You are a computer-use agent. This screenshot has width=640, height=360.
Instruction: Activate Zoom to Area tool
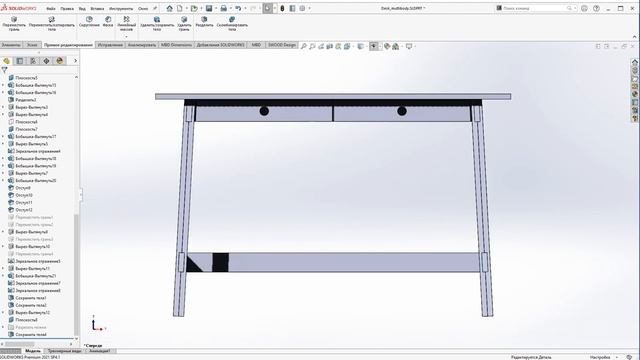(x=312, y=47)
